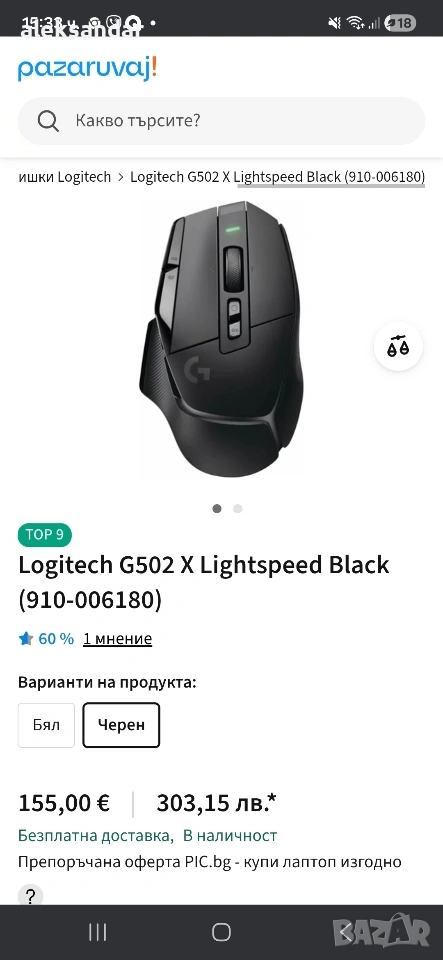Tap Android back arrow icon
The width and height of the screenshot is (443, 960).
346,932
